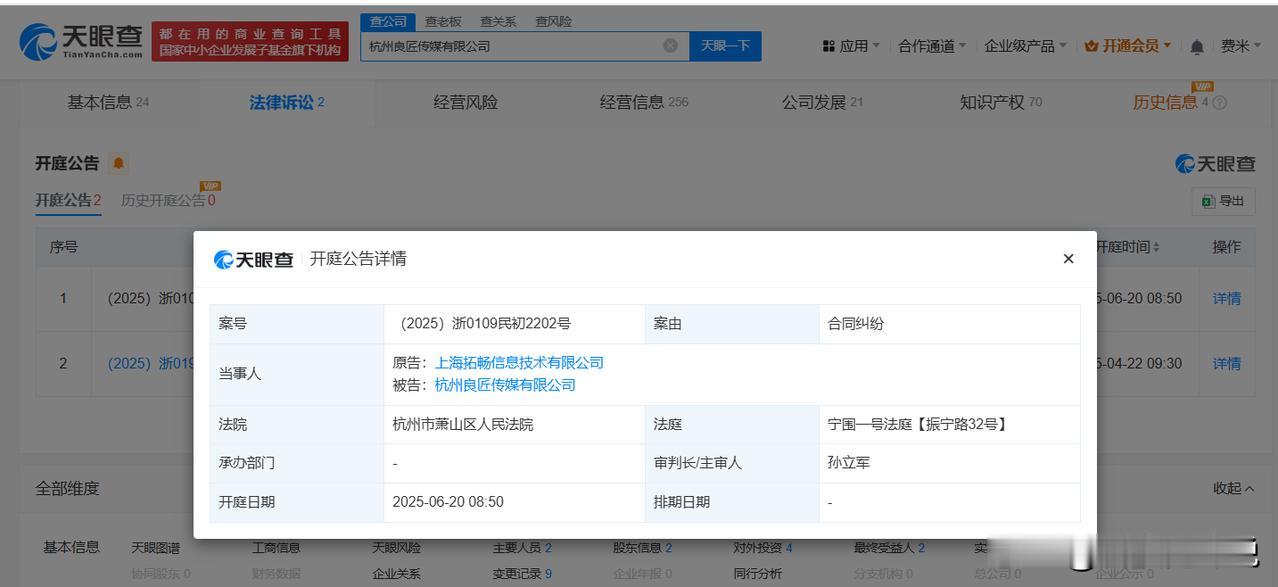Open notifications bell icon

1197,47
